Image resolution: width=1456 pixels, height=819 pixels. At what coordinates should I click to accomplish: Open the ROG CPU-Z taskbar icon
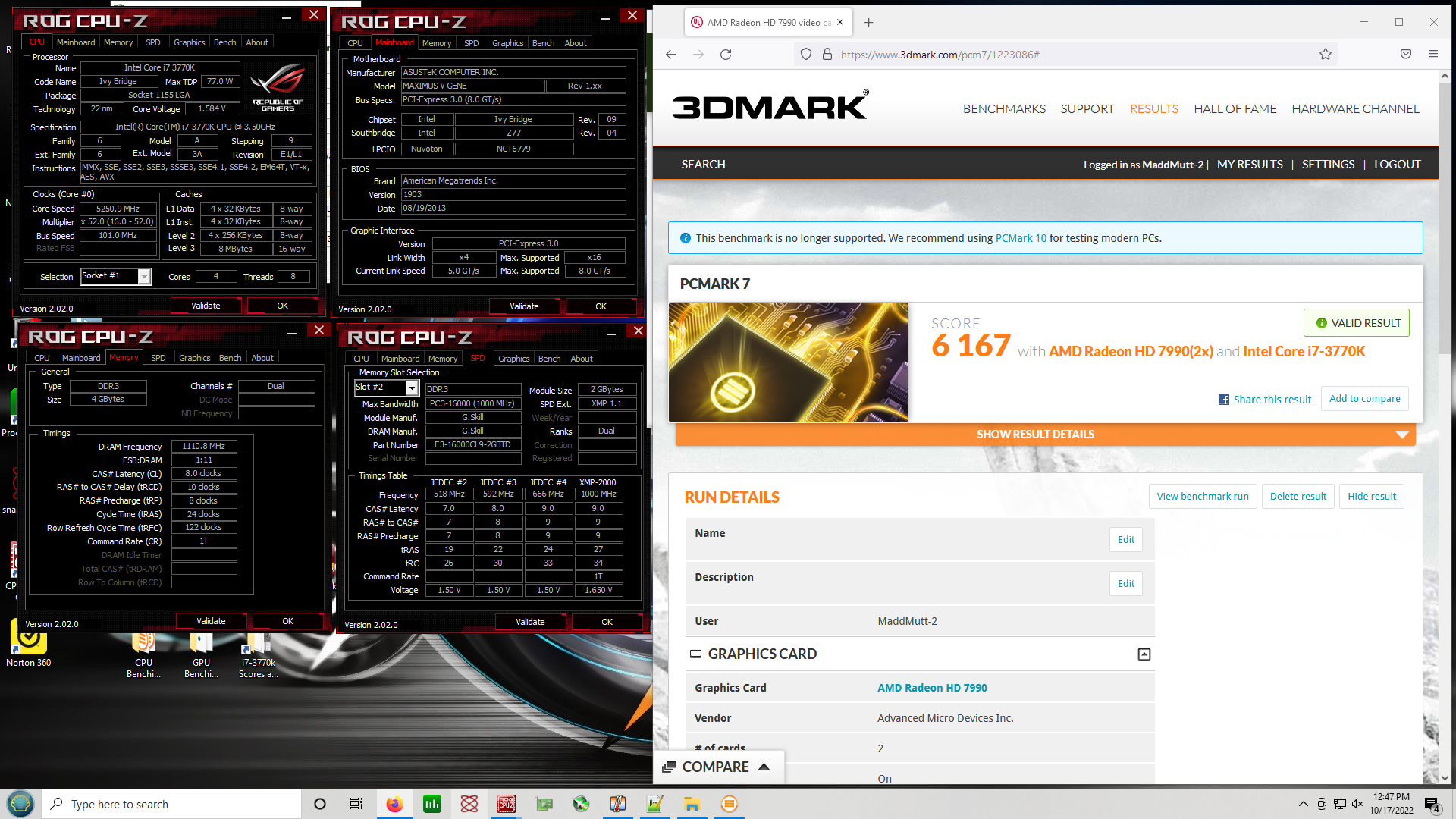pos(507,804)
